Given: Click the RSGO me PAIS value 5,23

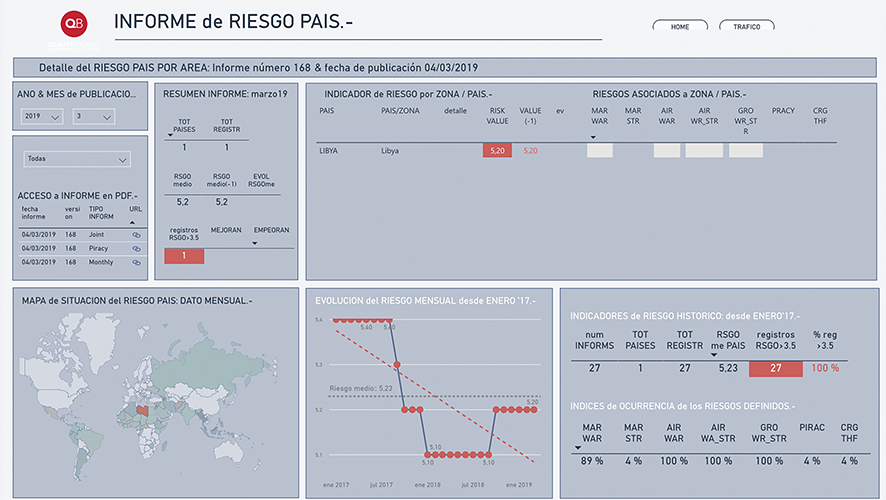Looking at the screenshot, I should pos(728,368).
